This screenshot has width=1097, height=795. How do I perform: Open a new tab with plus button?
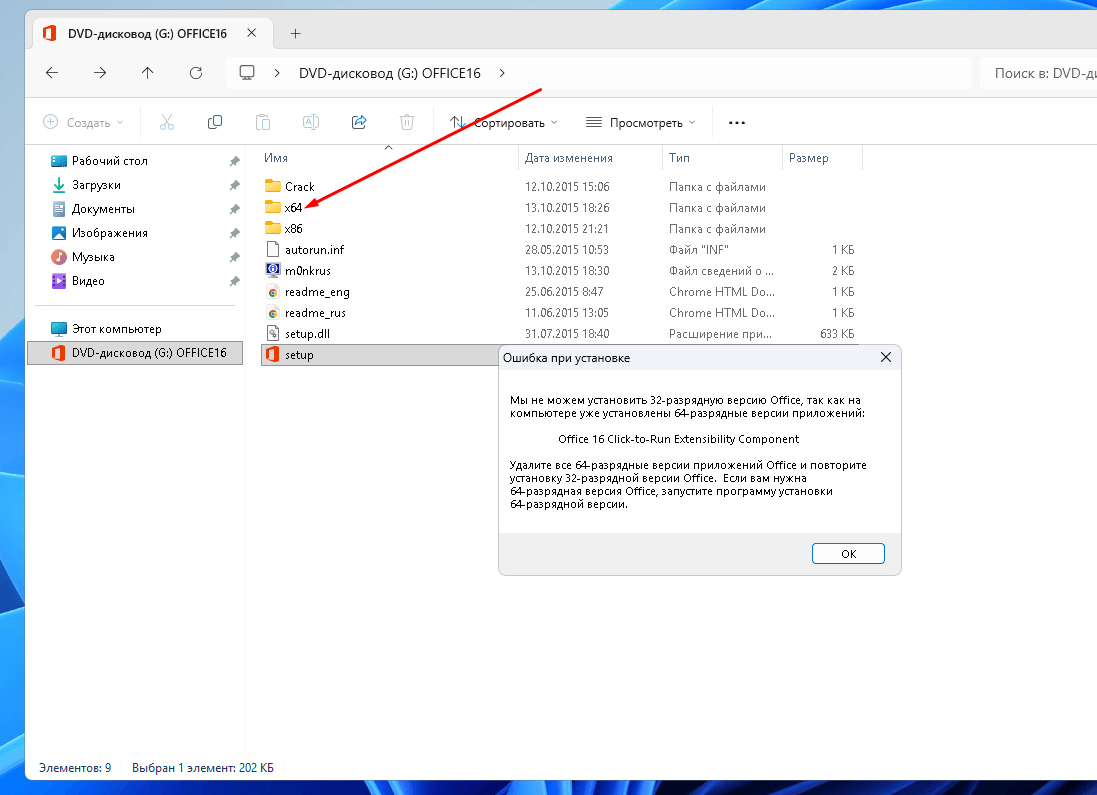click(295, 34)
